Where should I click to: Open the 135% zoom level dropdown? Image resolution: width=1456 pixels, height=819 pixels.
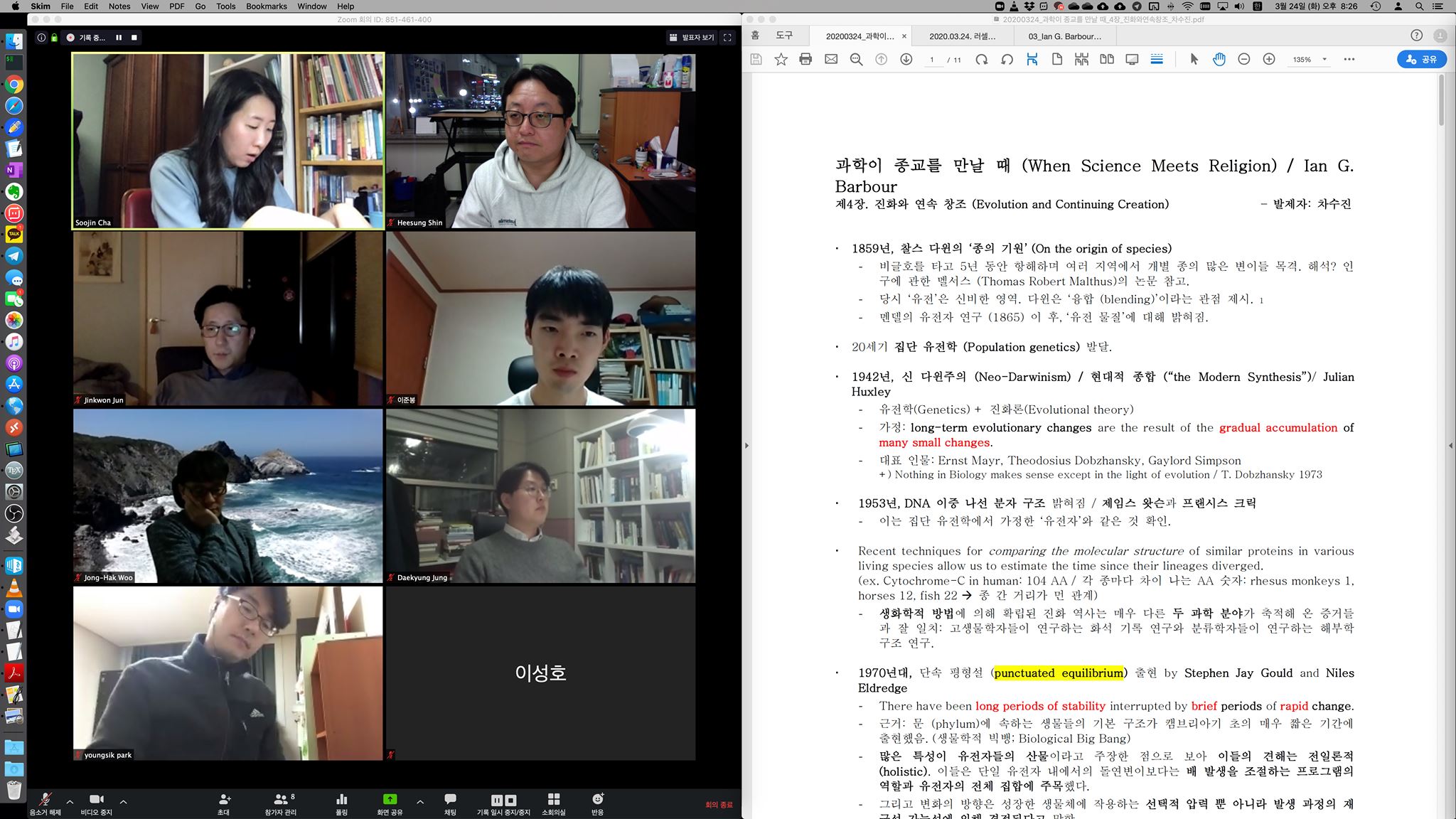1324,60
